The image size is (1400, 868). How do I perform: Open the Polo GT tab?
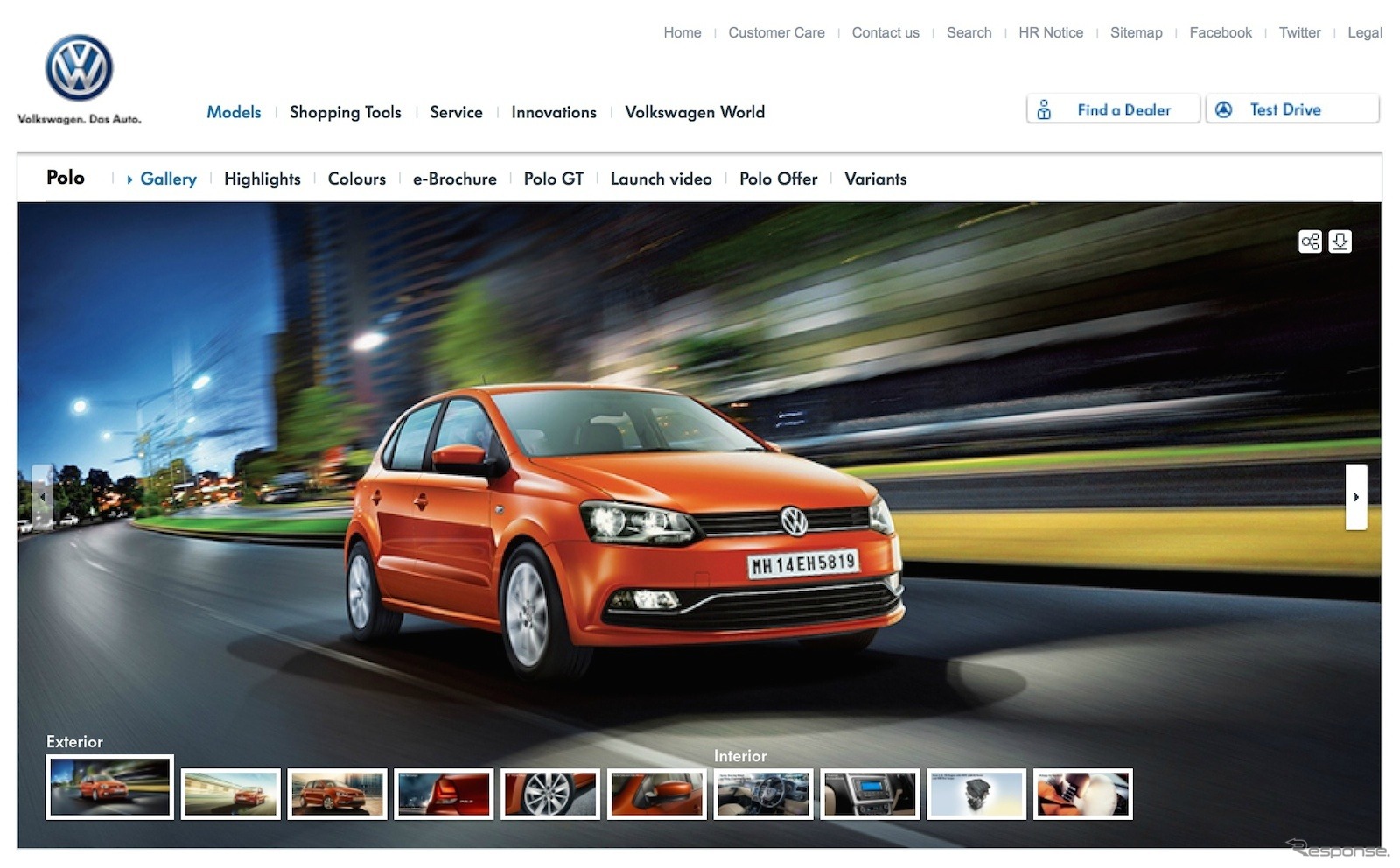click(553, 178)
